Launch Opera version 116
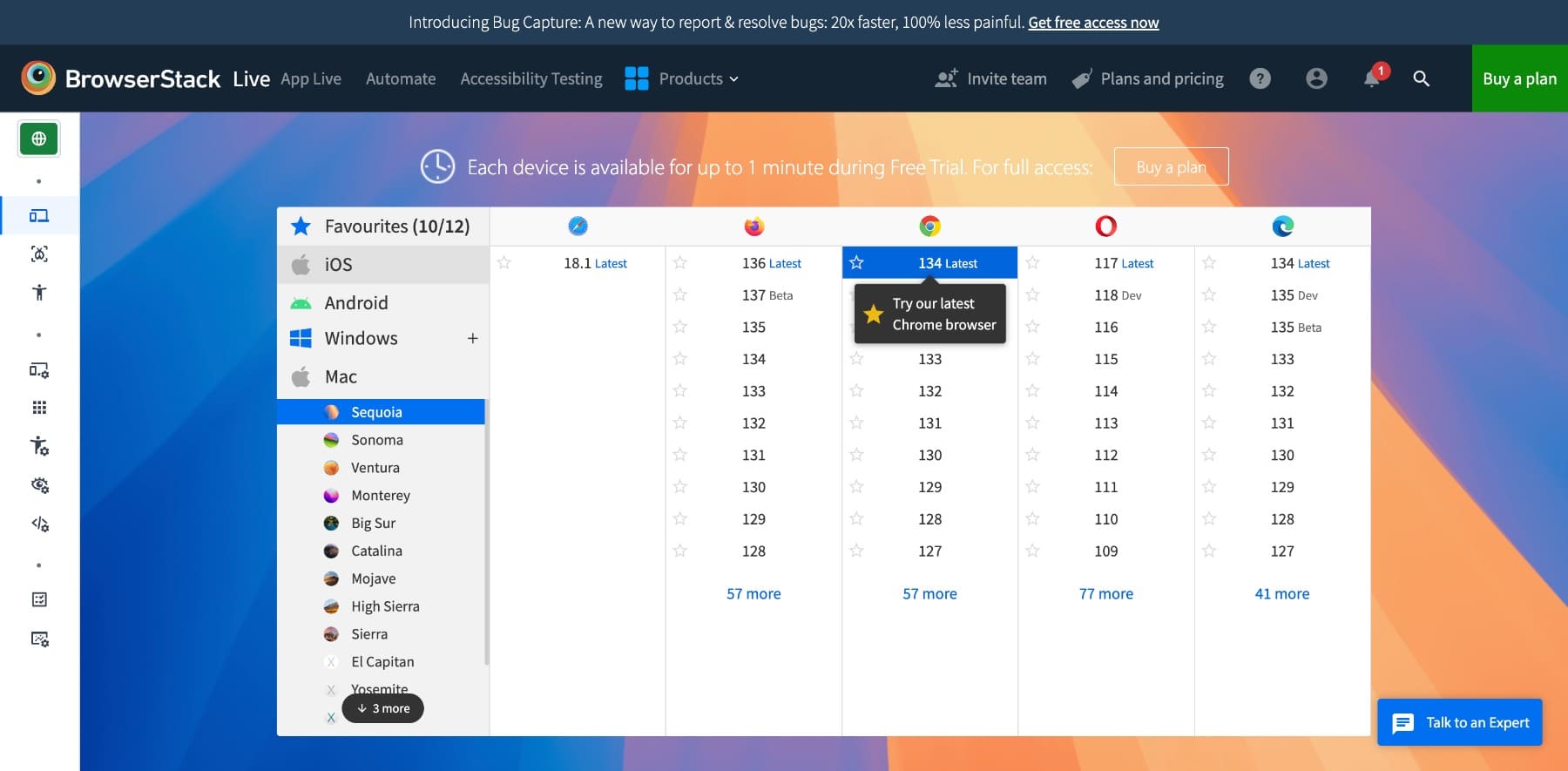 pyautogui.click(x=1106, y=327)
